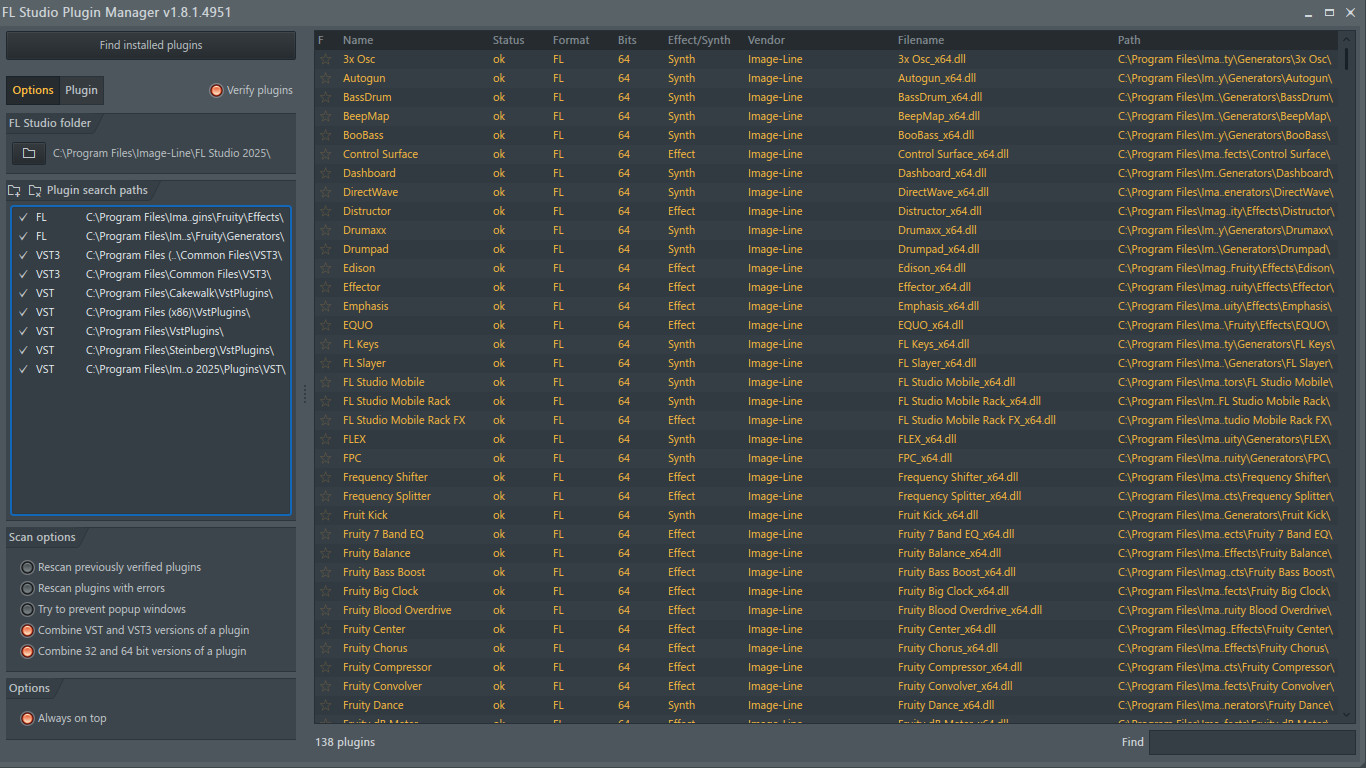The image size is (1366, 768).
Task: Star the FLEX plugin as favorite
Action: pyautogui.click(x=325, y=439)
